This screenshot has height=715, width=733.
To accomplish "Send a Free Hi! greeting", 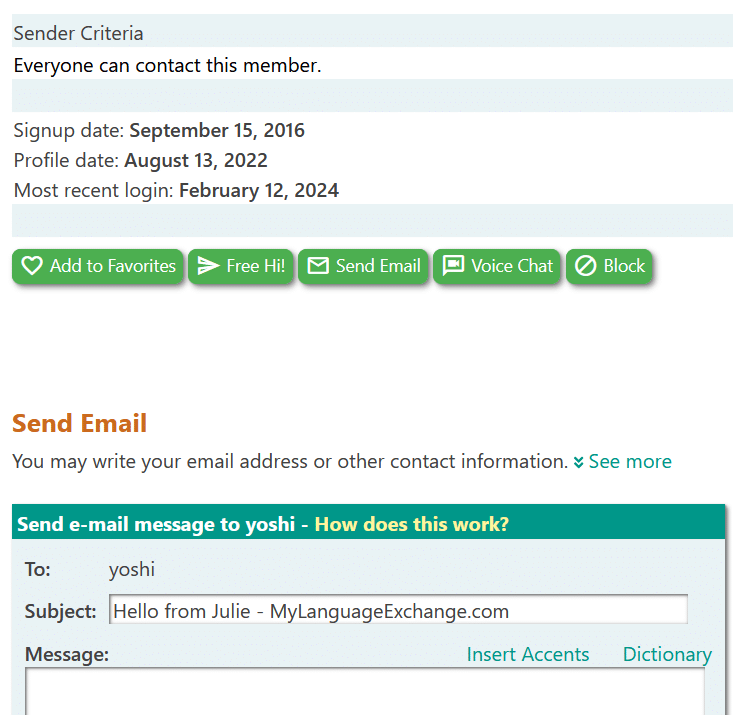I will (x=241, y=266).
